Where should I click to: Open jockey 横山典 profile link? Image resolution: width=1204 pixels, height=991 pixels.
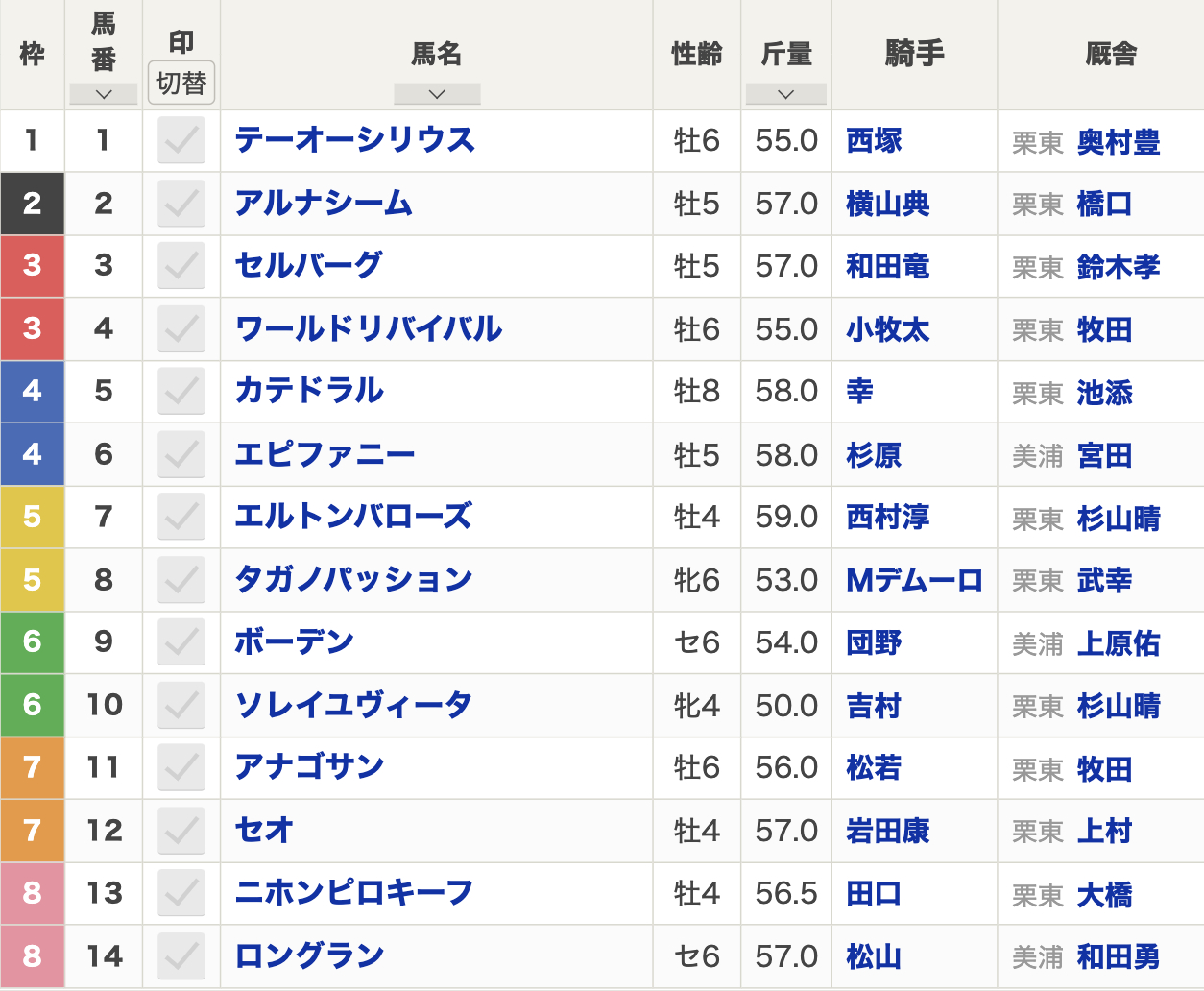(888, 204)
